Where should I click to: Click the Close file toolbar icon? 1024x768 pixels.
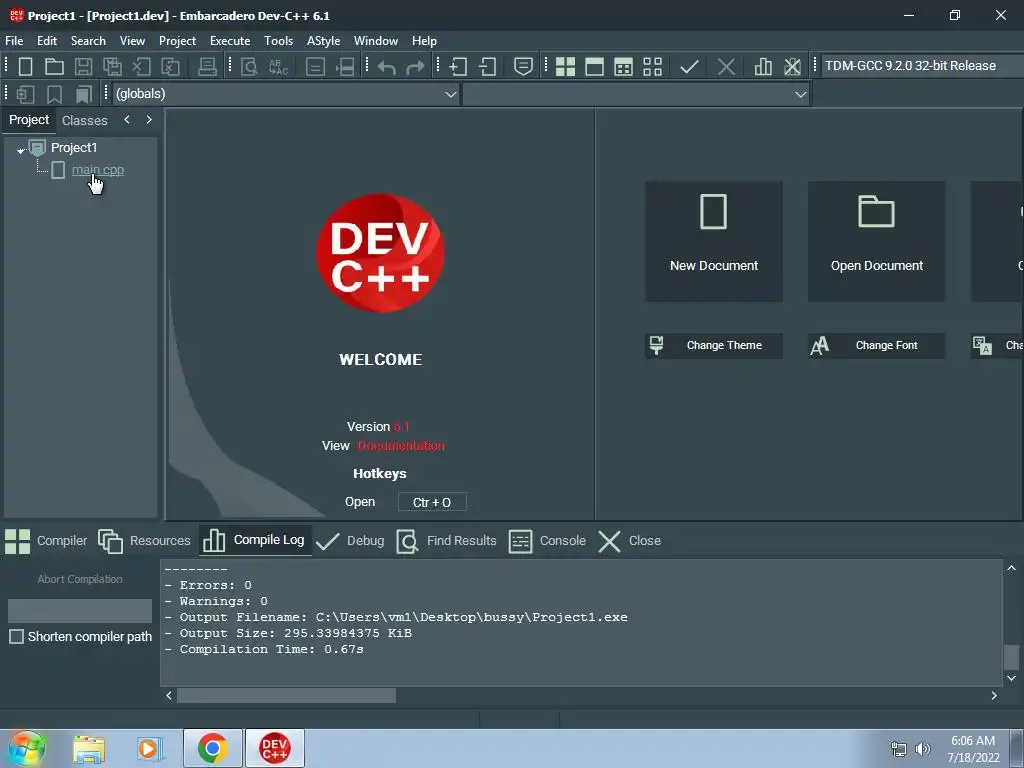click(142, 67)
